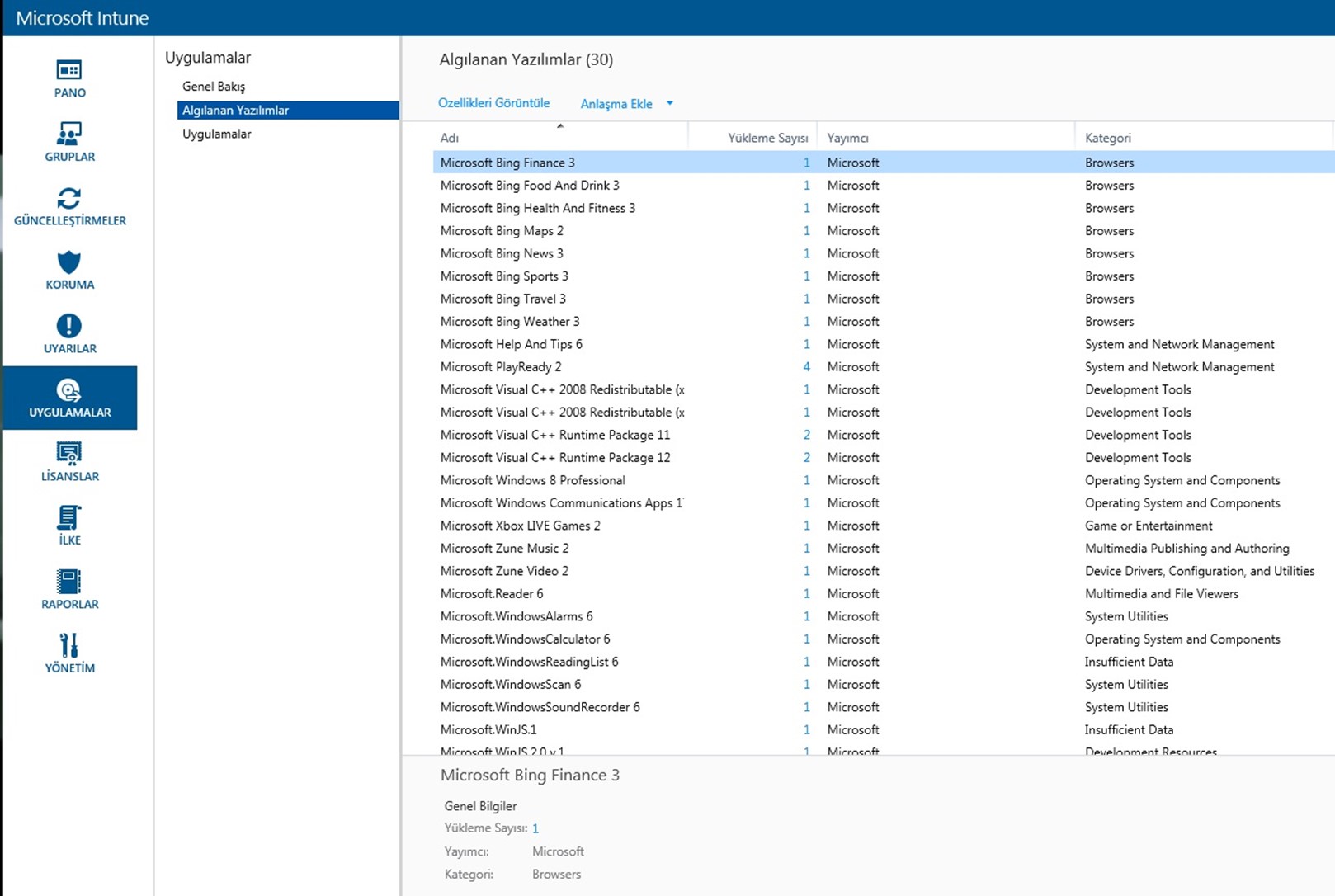Open Yükleme Sayısı link in details pane
This screenshot has width=1335, height=896.
(535, 828)
